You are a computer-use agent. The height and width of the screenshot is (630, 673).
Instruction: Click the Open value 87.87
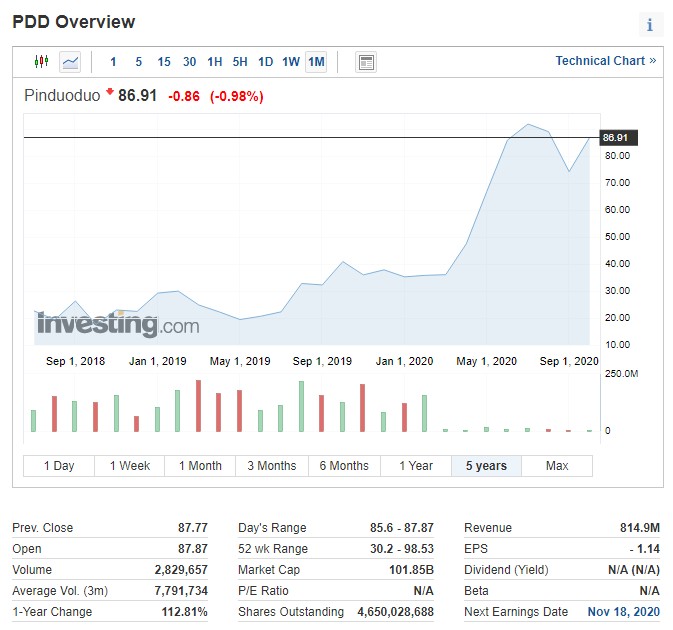pos(193,548)
